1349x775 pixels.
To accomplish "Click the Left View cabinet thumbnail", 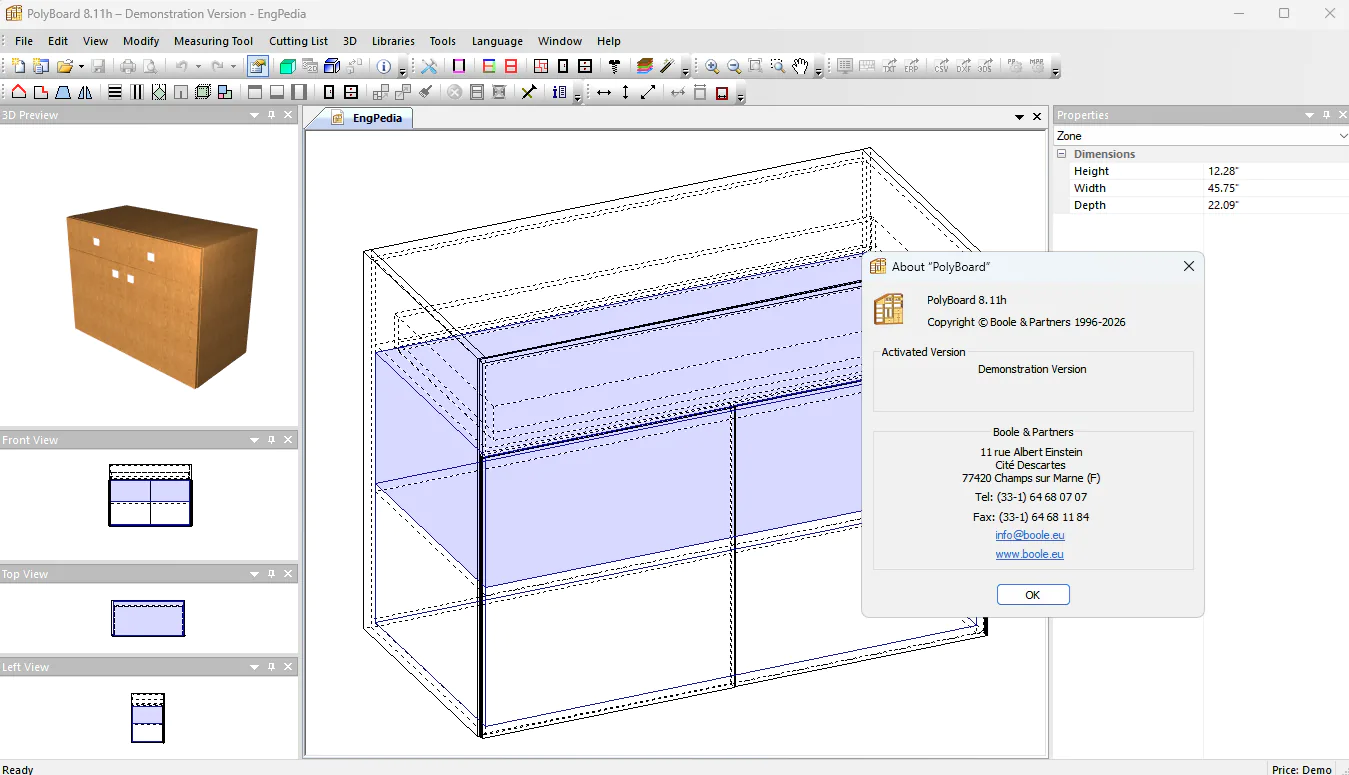I will click(x=148, y=718).
